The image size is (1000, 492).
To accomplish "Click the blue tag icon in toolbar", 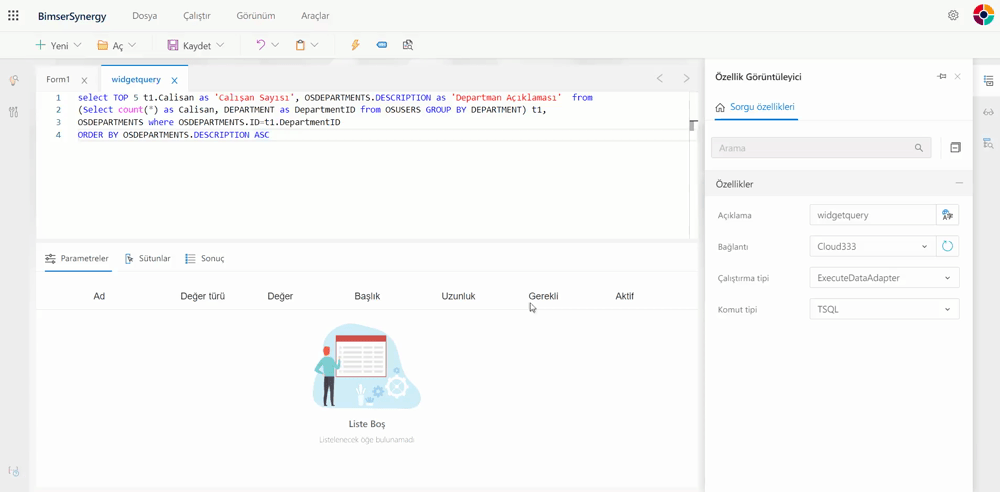I will pyautogui.click(x=382, y=45).
